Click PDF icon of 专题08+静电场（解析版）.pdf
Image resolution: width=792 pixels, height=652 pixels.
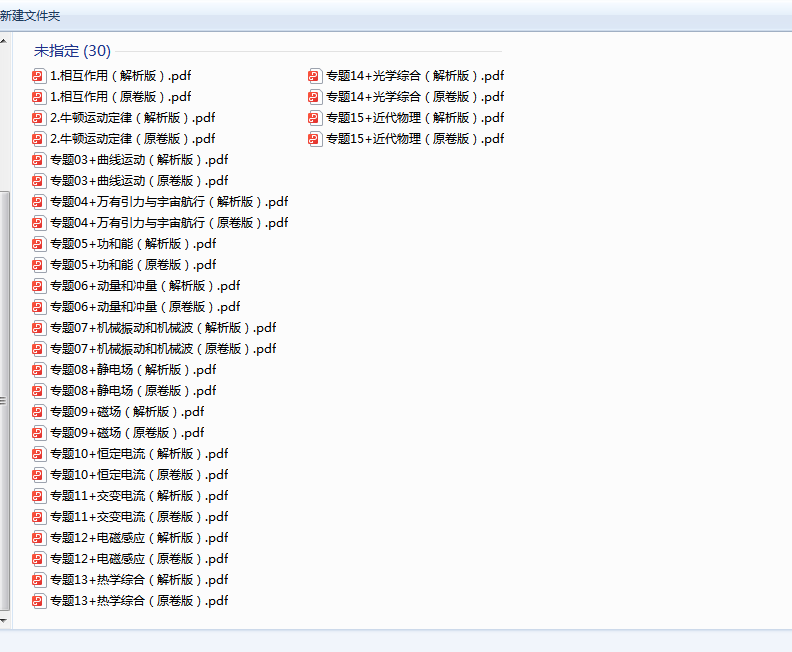pyautogui.click(x=39, y=370)
